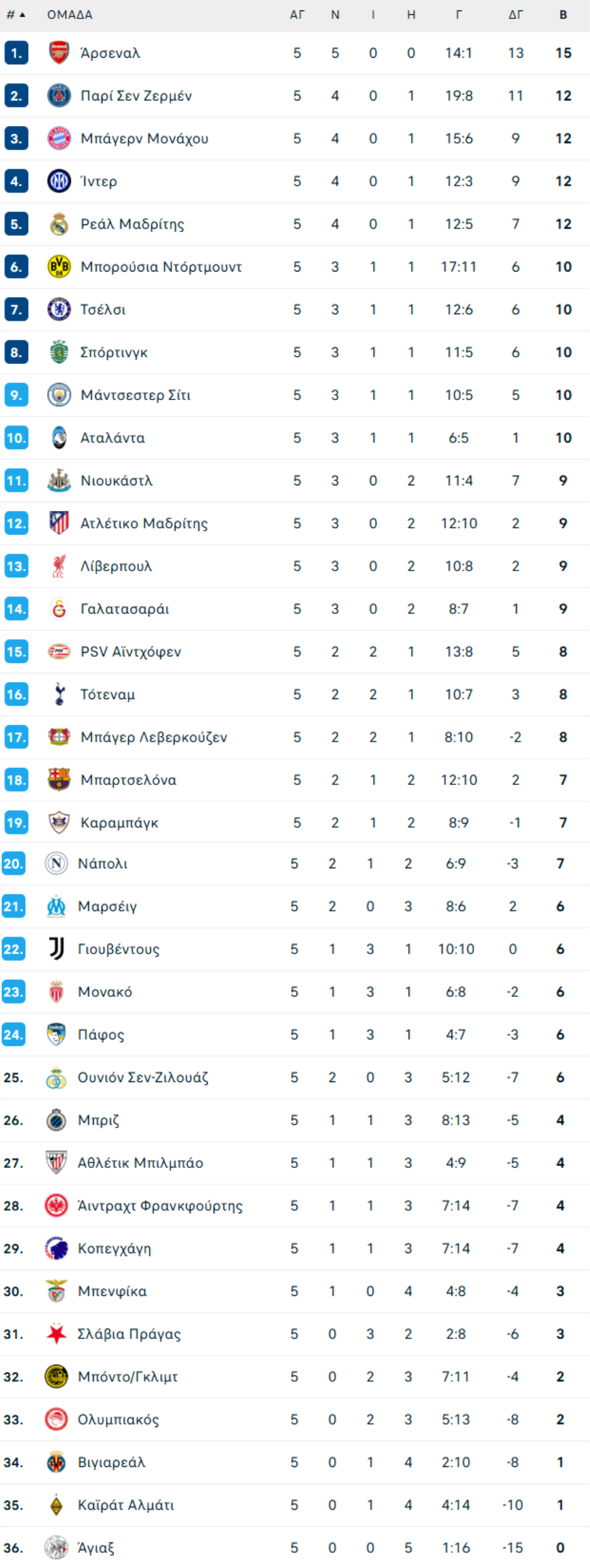
Task: Click the Olympiacos club crest
Action: [56, 1419]
